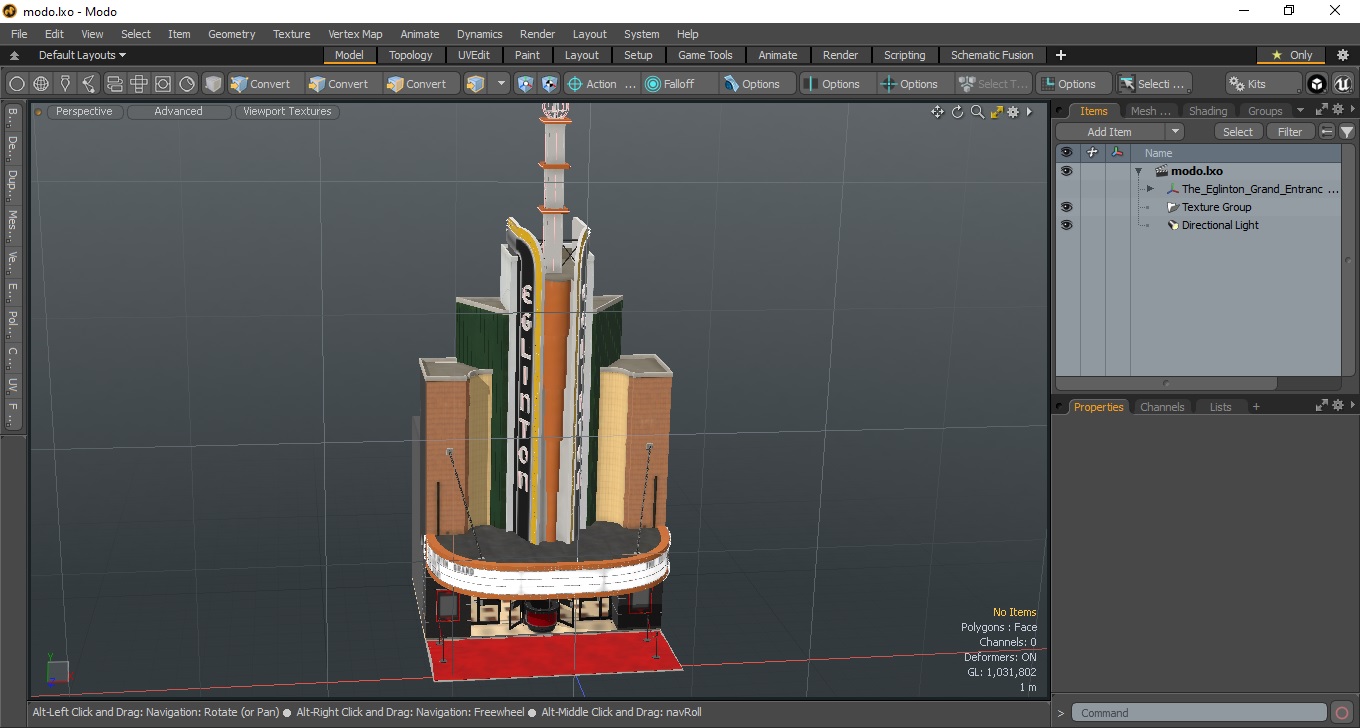Click the Command input field

pos(1201,713)
